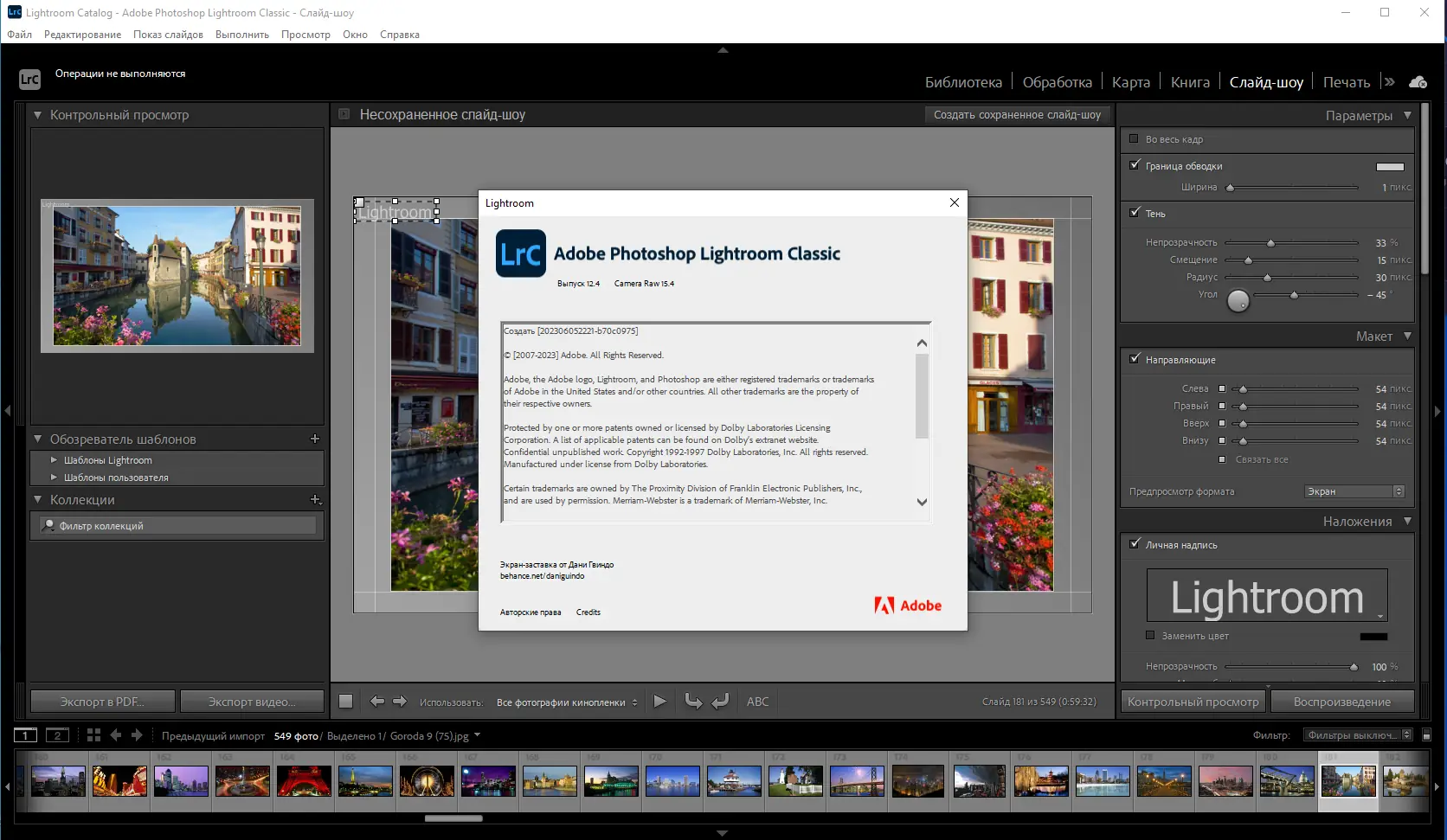Screen dimensions: 1447x840
Task: Click the ABC text overlay icon
Action: tap(758, 702)
